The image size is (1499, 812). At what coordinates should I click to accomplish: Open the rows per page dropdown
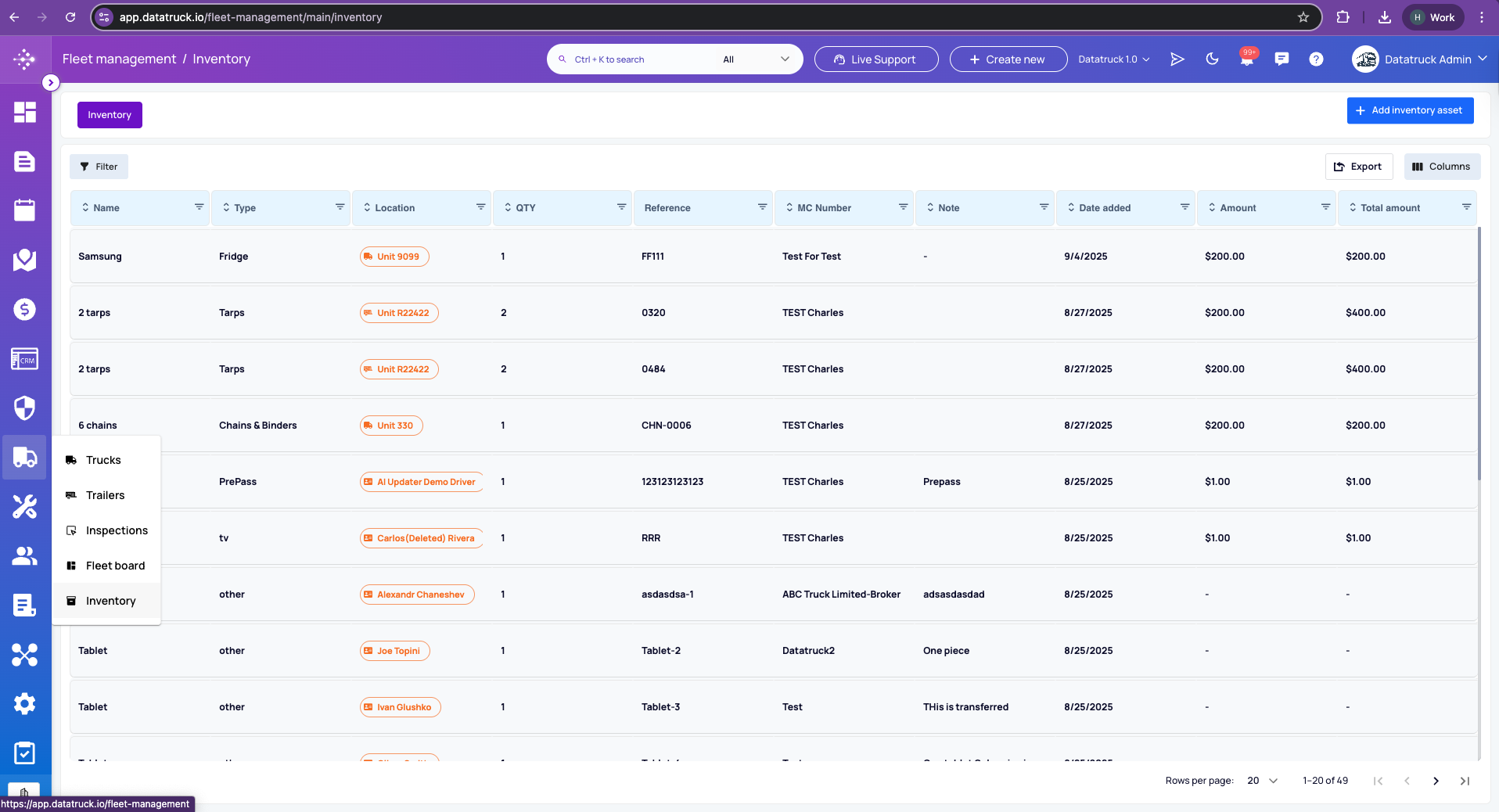click(1262, 781)
